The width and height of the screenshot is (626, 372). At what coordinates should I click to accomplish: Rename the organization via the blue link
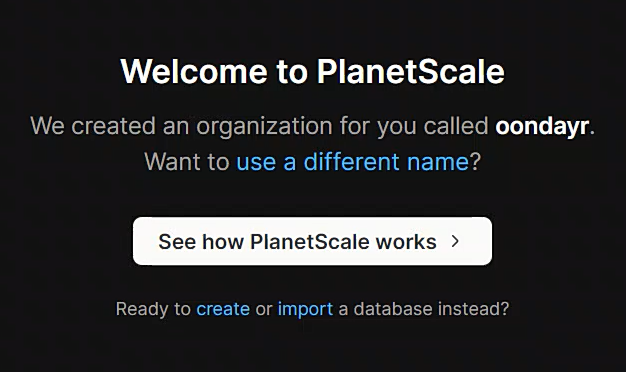click(x=353, y=162)
